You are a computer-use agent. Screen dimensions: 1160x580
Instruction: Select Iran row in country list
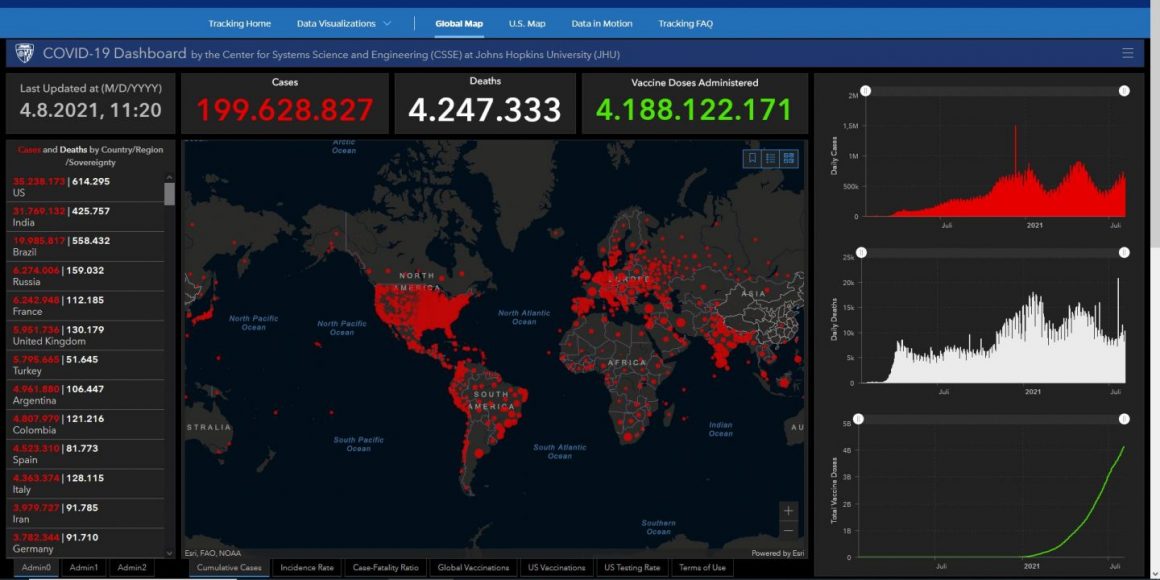point(85,513)
